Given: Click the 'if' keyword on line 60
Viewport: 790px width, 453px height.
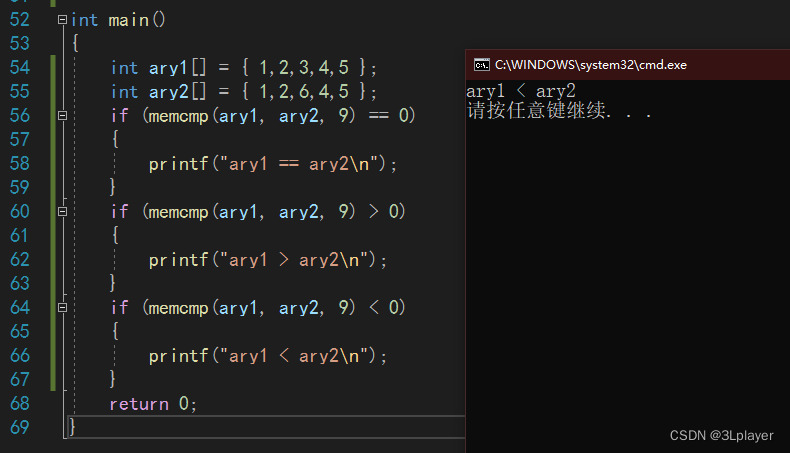Looking at the screenshot, I should tap(119, 212).
